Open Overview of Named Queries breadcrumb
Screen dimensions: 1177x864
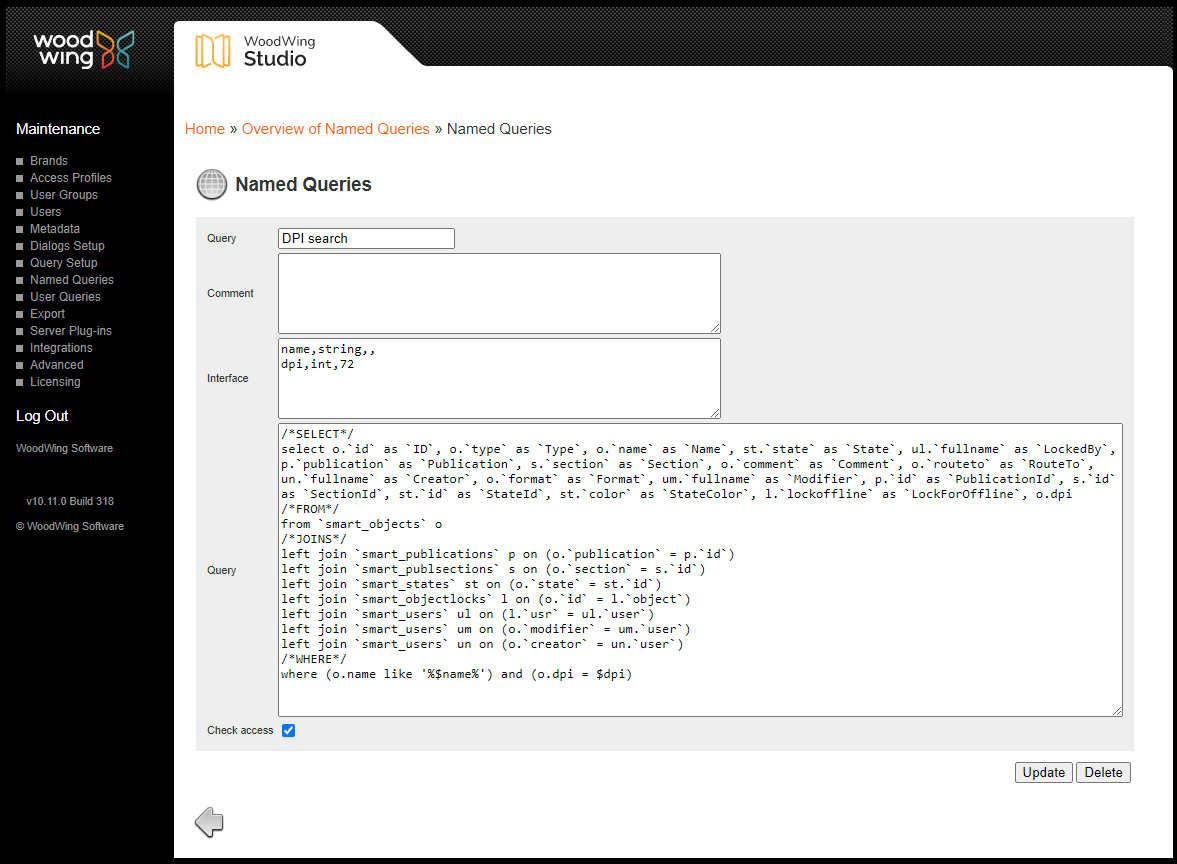pos(335,129)
